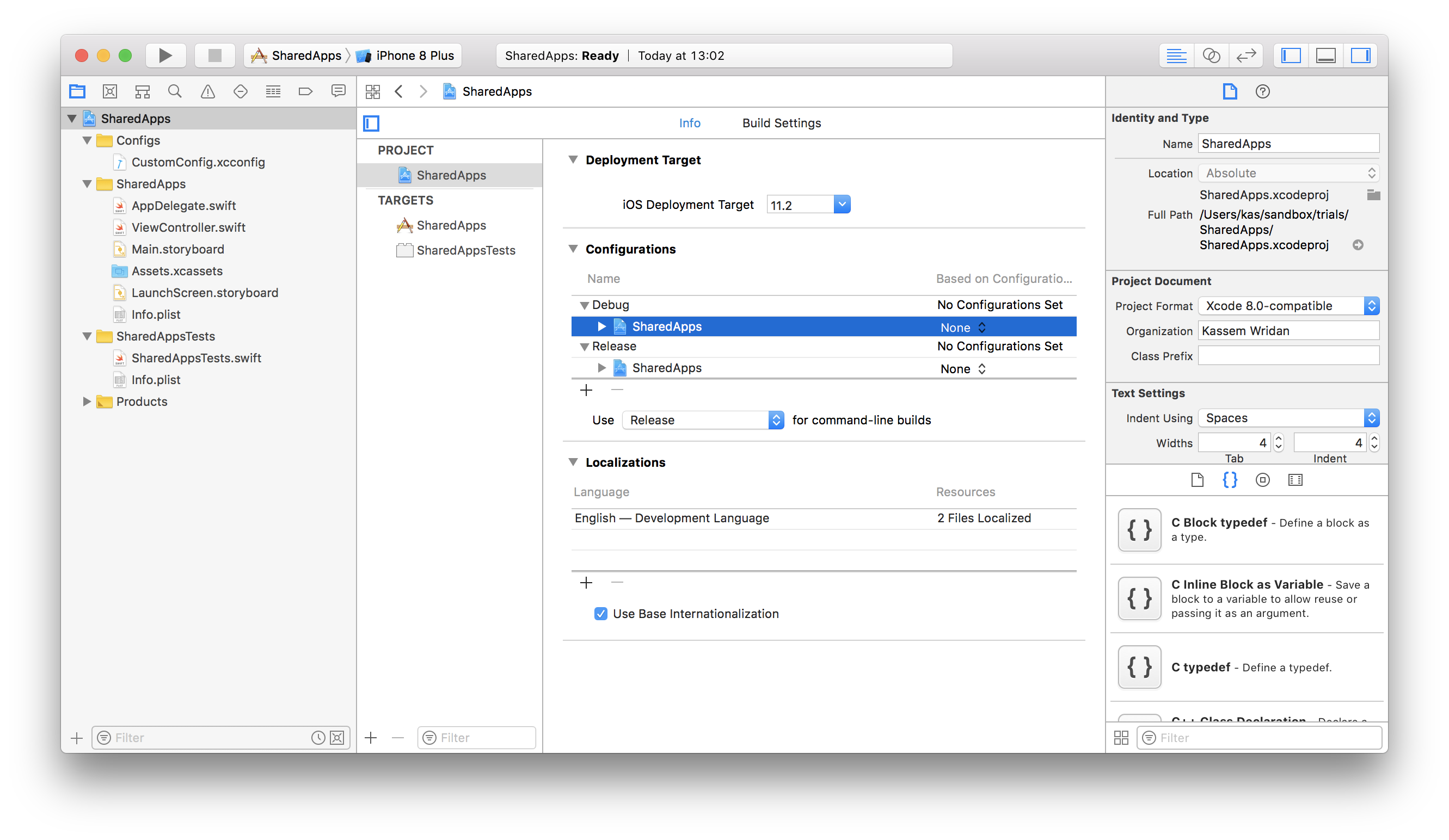This screenshot has height=840, width=1449.
Task: Click the right inspector panel icon
Action: click(x=1361, y=55)
